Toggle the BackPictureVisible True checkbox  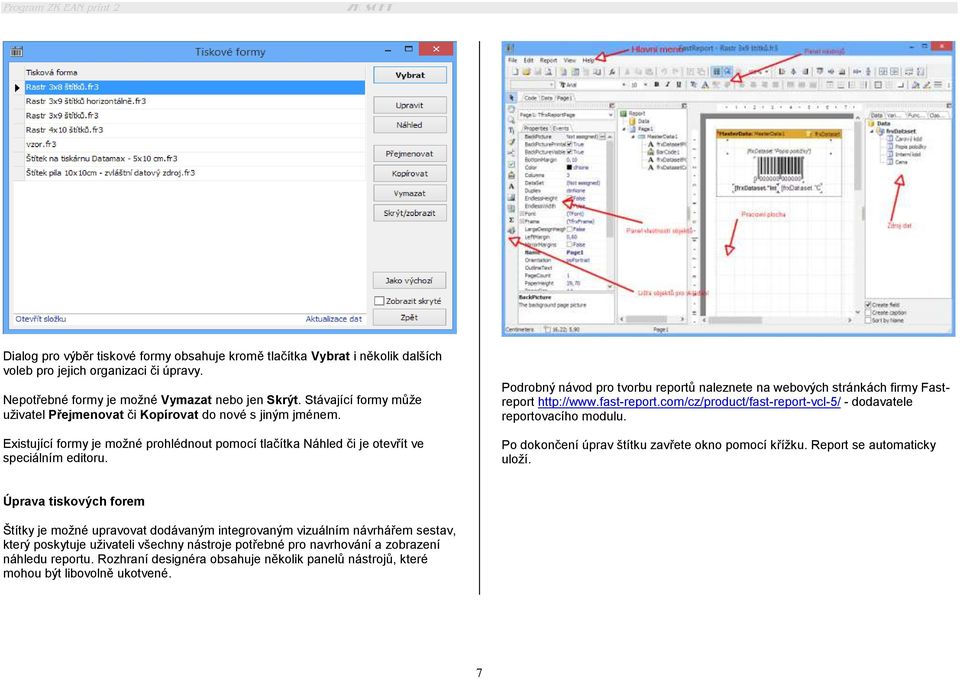coord(569,152)
